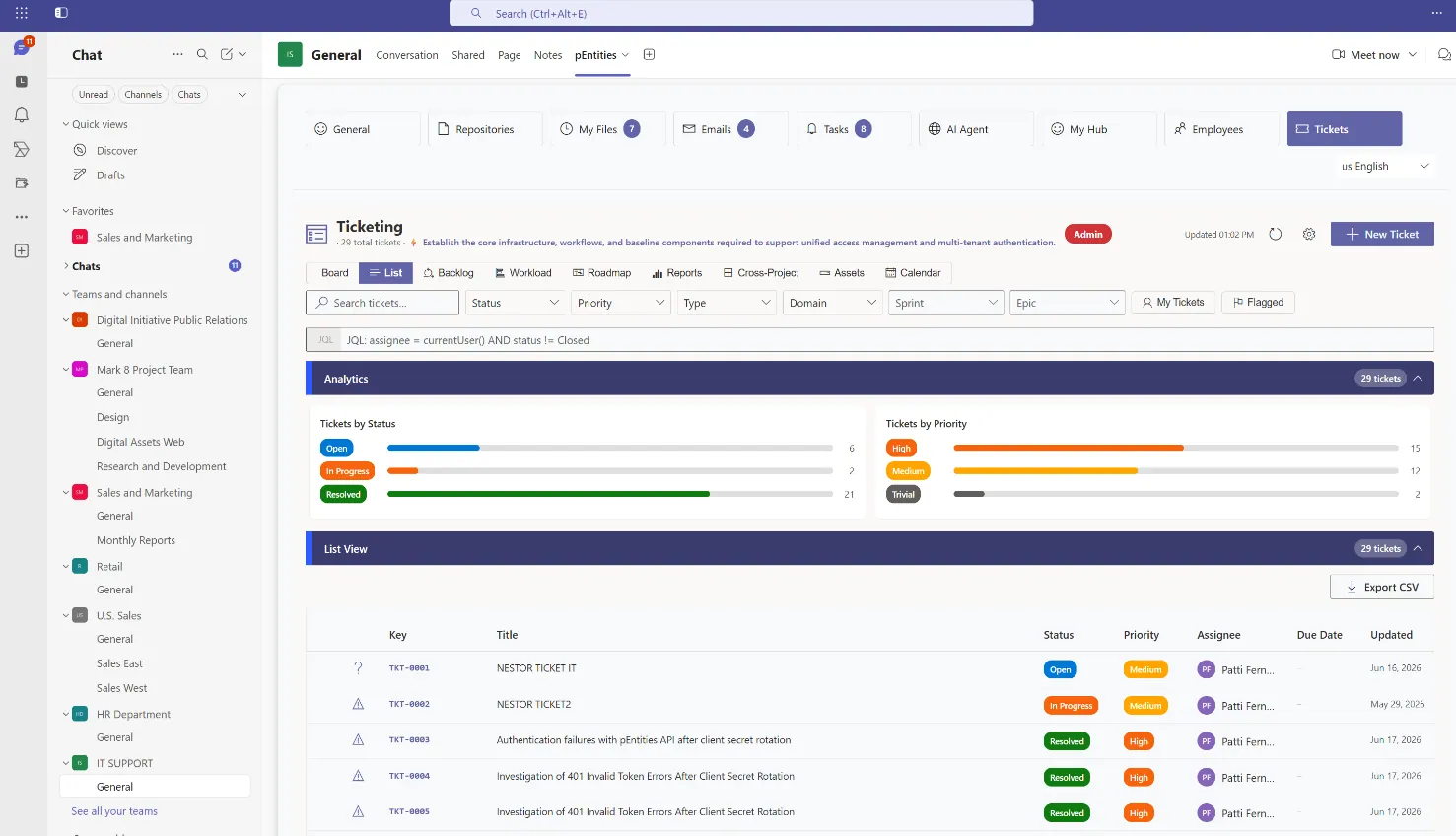The width and height of the screenshot is (1456, 836).
Task: Open the Sprint filter dropdown
Action: pos(945,303)
